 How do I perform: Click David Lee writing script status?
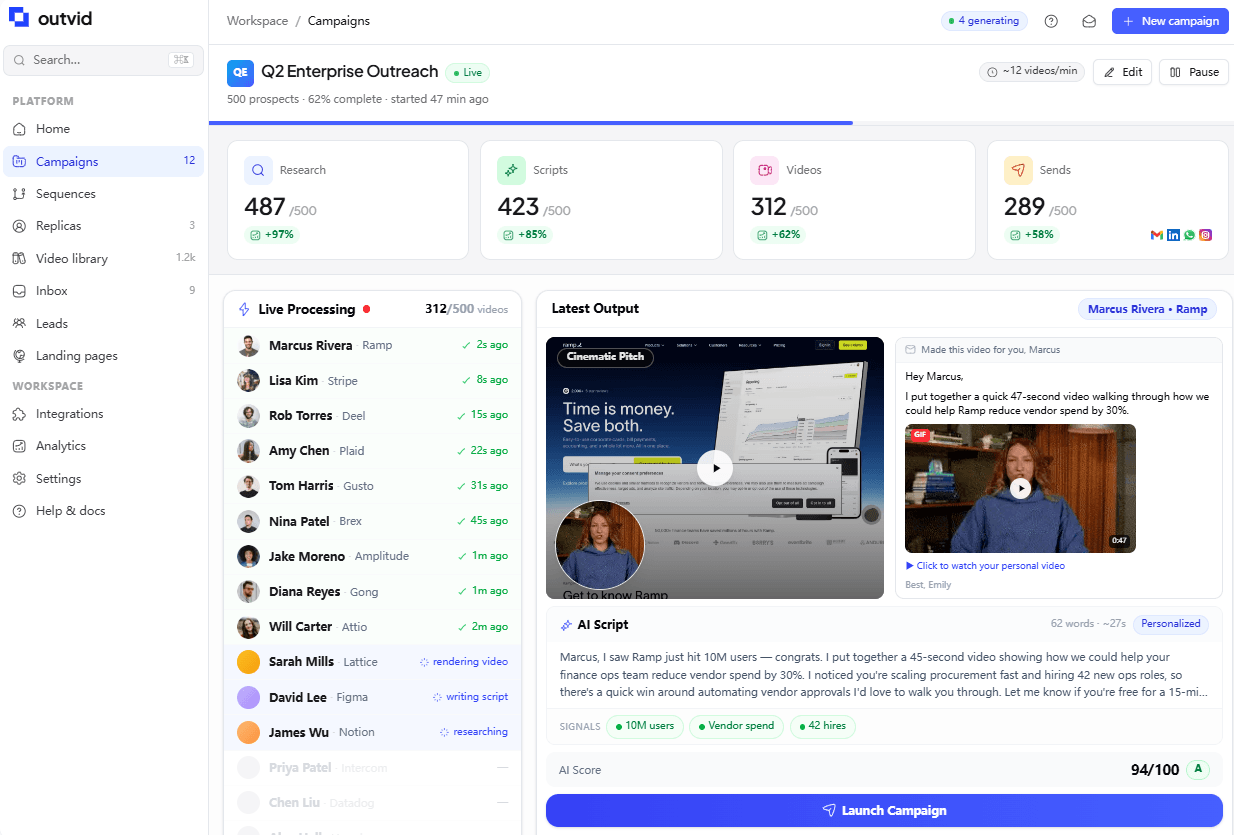tap(470, 697)
